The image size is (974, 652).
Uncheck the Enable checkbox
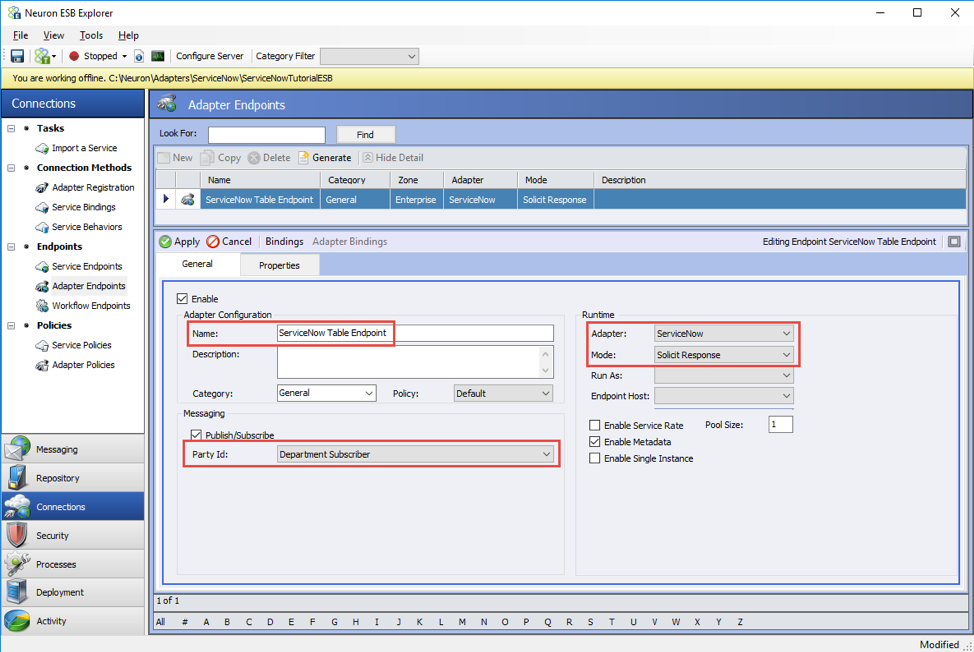coord(182,299)
